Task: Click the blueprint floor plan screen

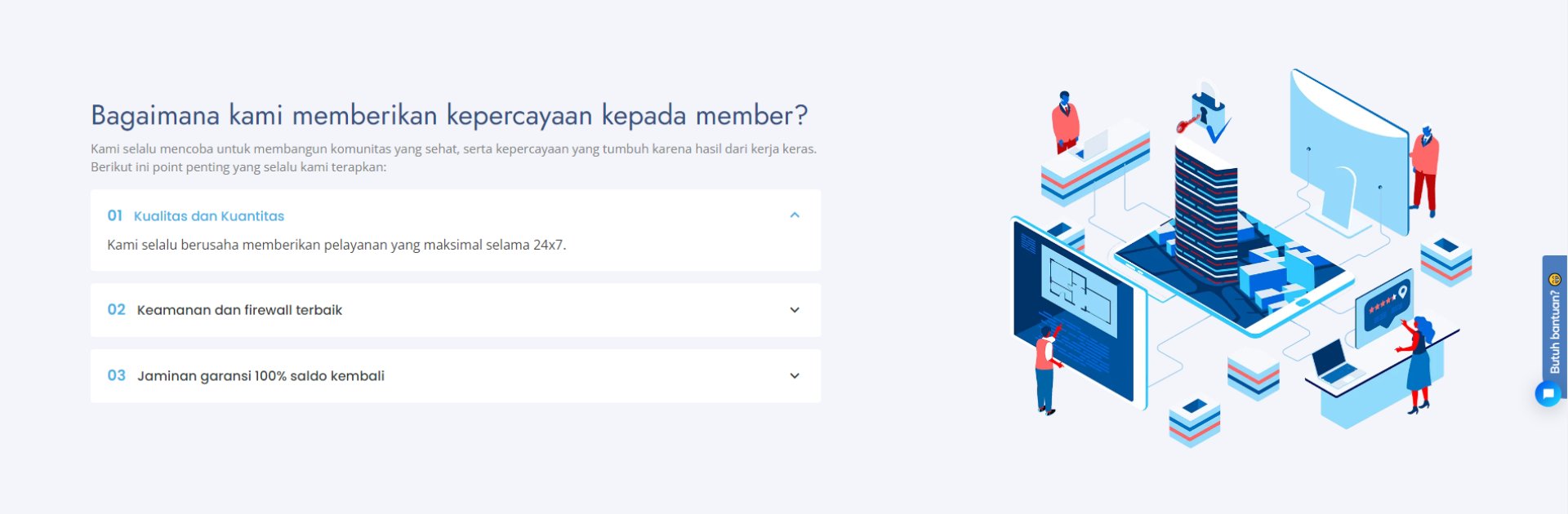Action: tap(1075, 312)
